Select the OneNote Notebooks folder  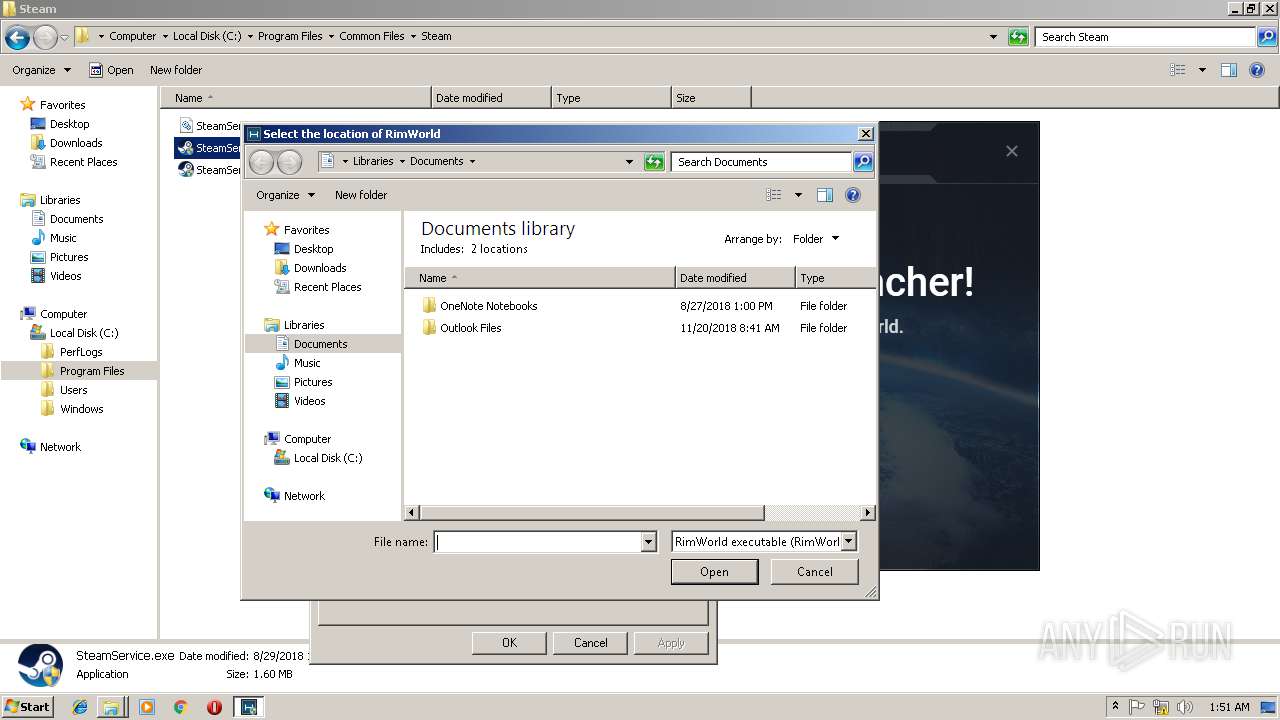pos(480,306)
